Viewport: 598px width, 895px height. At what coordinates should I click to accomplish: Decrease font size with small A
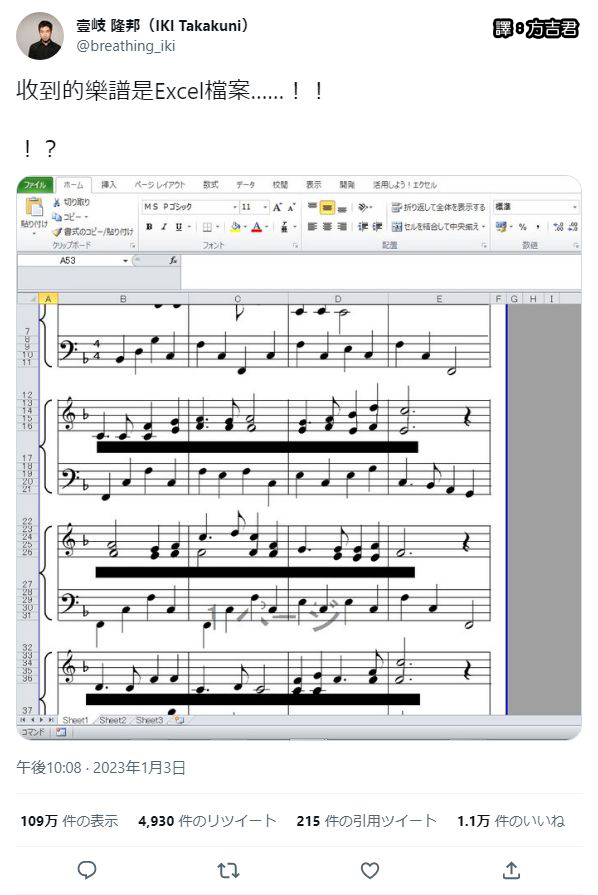(x=290, y=207)
